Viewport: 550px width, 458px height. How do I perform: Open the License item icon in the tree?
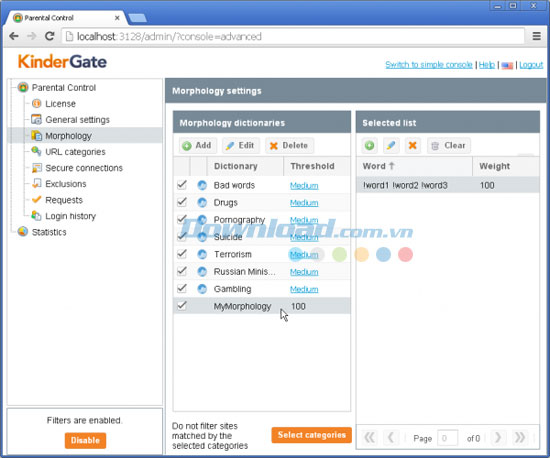pyautogui.click(x=36, y=103)
